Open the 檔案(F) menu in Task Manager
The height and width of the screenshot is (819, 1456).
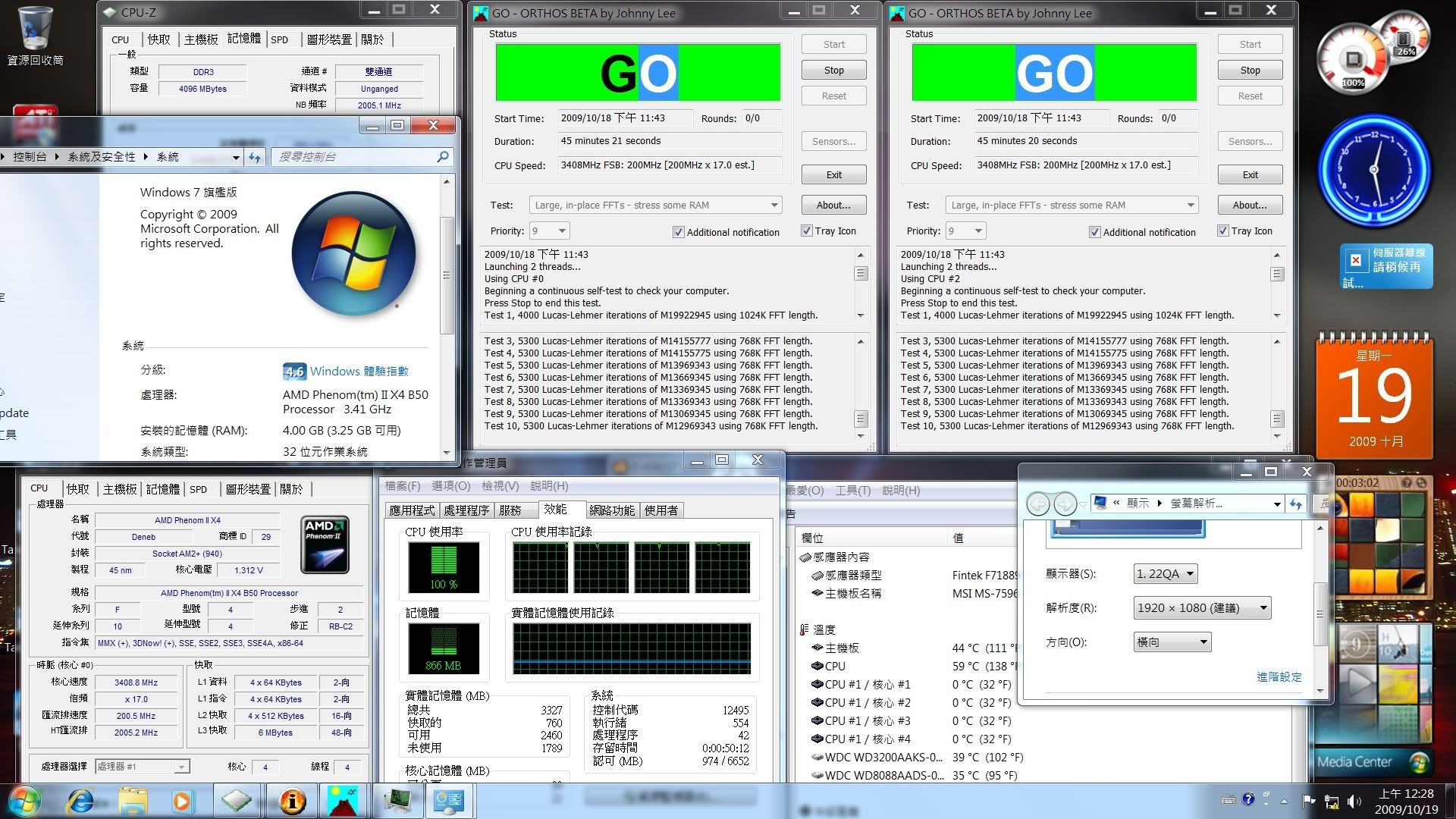[402, 486]
